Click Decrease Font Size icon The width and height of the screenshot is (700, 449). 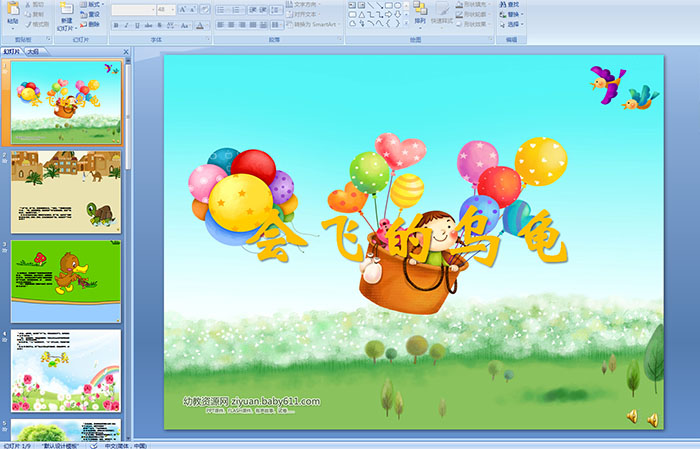tap(193, 10)
